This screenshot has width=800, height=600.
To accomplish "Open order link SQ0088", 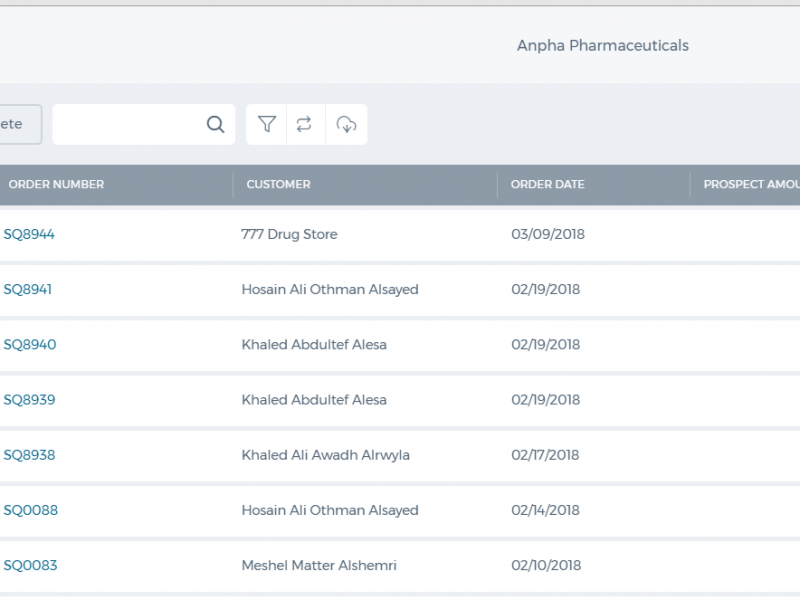I will coord(31,510).
